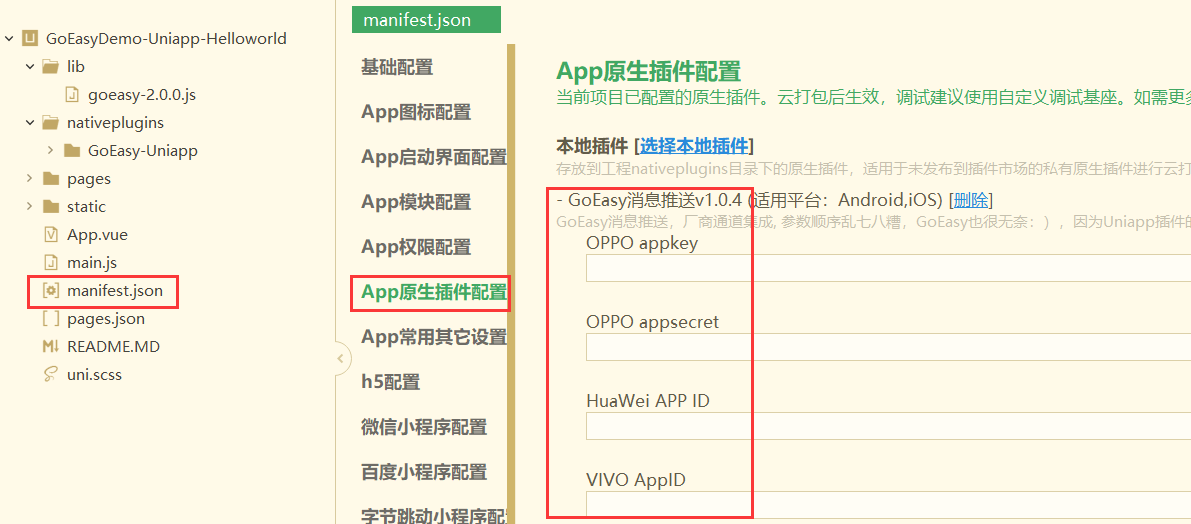Expand the static folder chevron
This screenshot has height=524, width=1191.
pos(30,207)
